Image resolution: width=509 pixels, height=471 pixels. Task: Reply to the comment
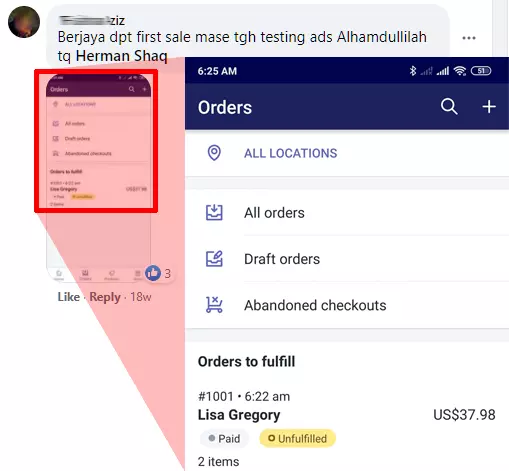pos(105,297)
